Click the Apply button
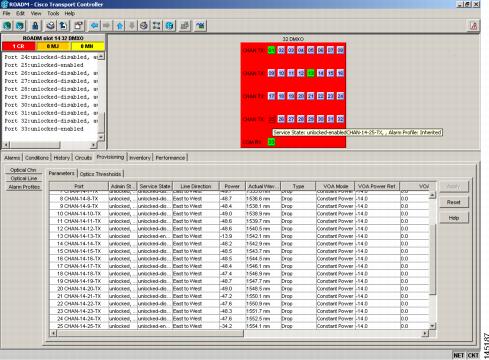Image resolution: width=489 pixels, height=360 pixels. tap(454, 186)
